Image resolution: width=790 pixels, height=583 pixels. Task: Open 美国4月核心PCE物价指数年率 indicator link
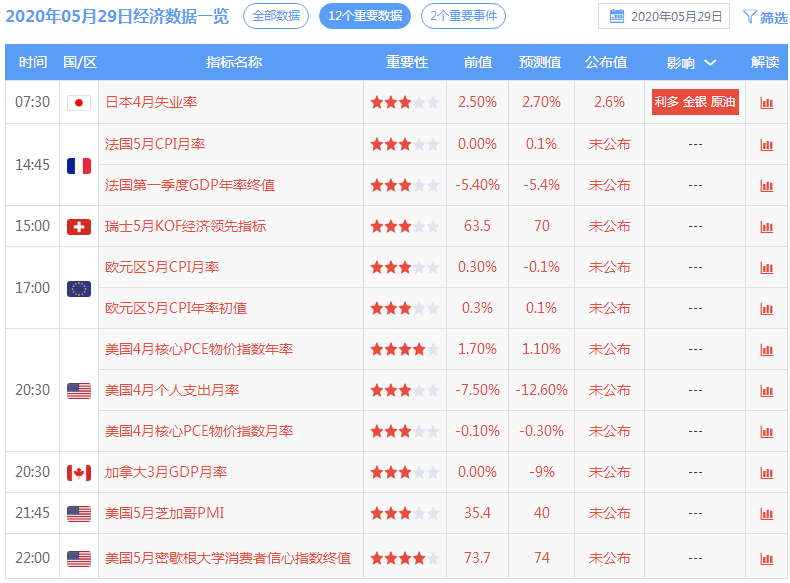pos(199,350)
